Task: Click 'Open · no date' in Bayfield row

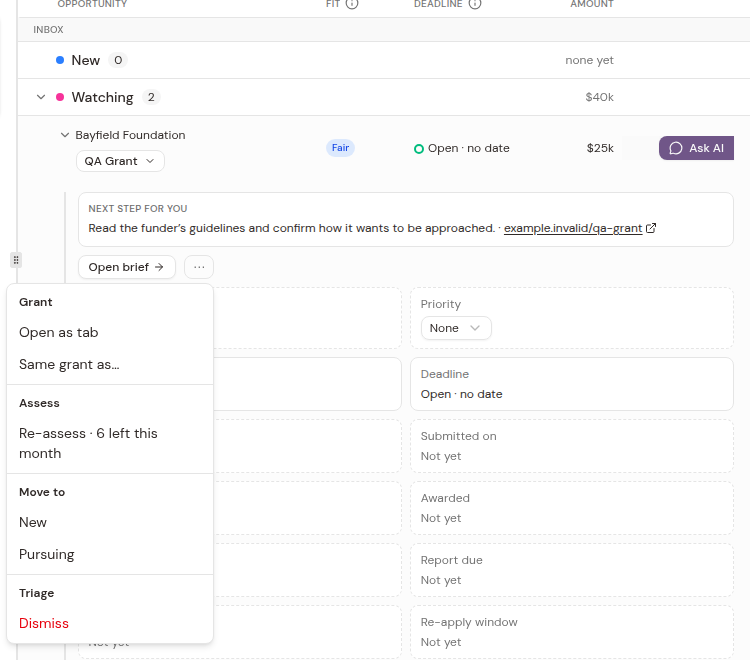Action: tap(468, 148)
